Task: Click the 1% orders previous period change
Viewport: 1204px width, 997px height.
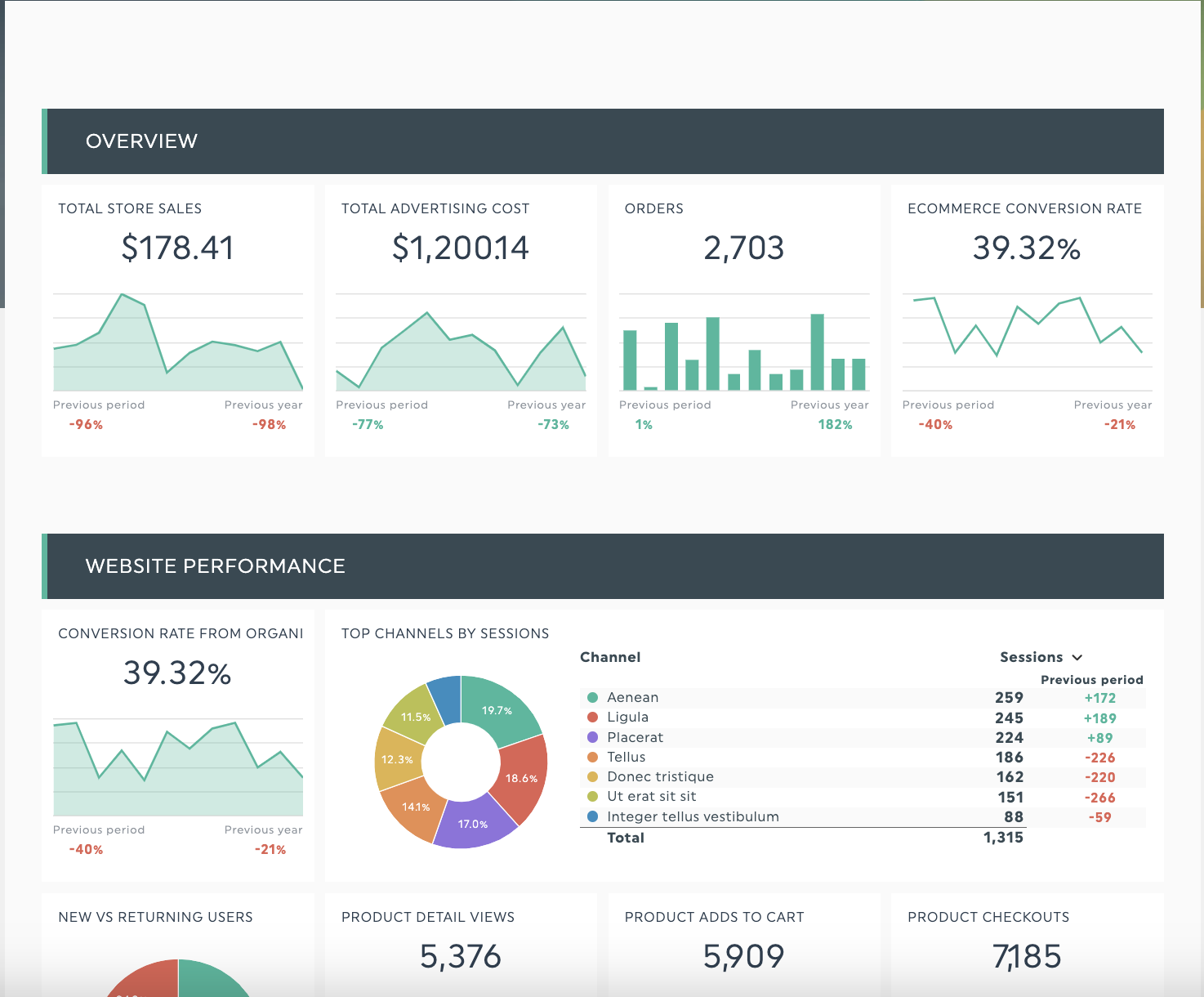Action: click(644, 425)
